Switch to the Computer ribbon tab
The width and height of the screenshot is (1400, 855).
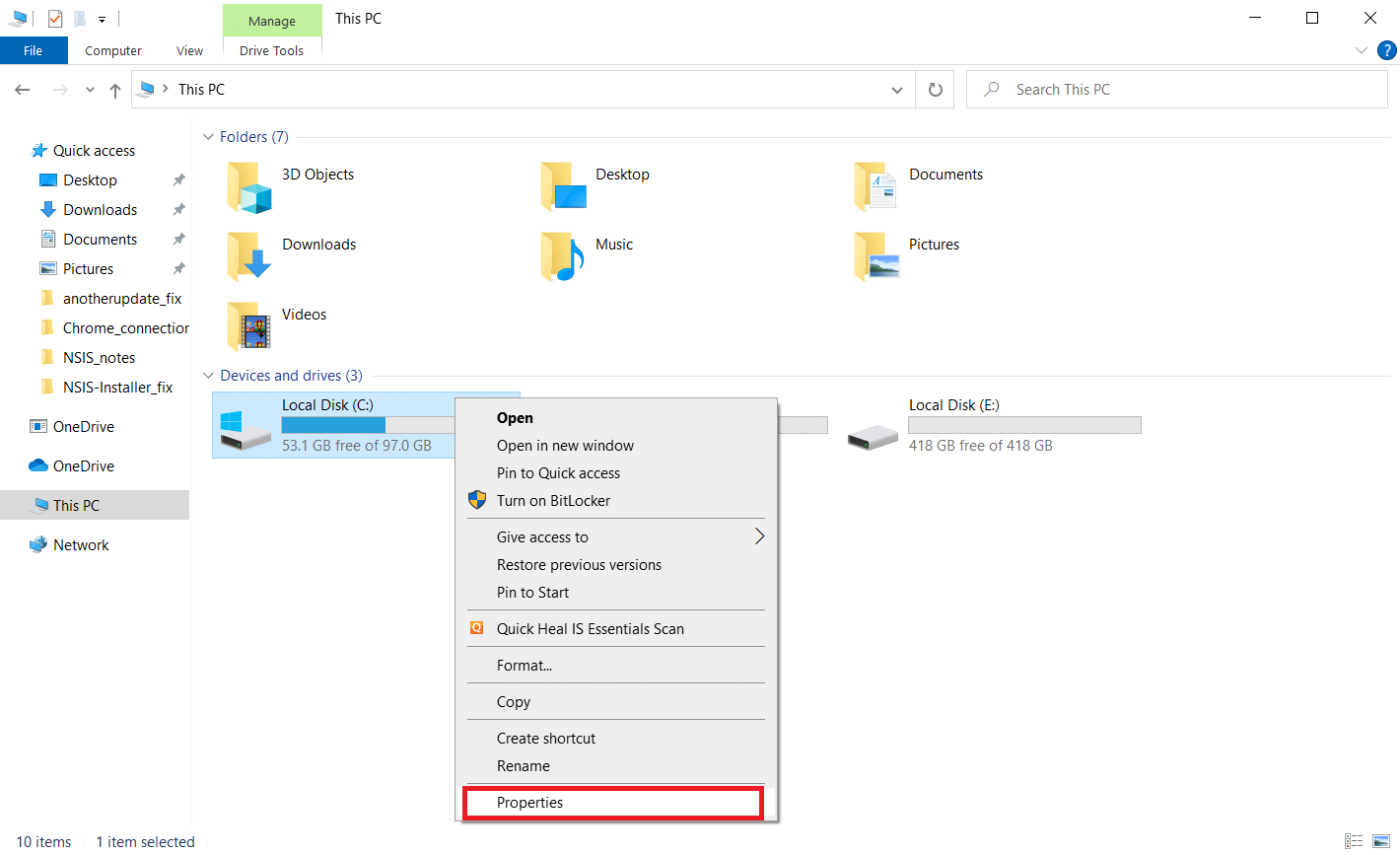113,50
